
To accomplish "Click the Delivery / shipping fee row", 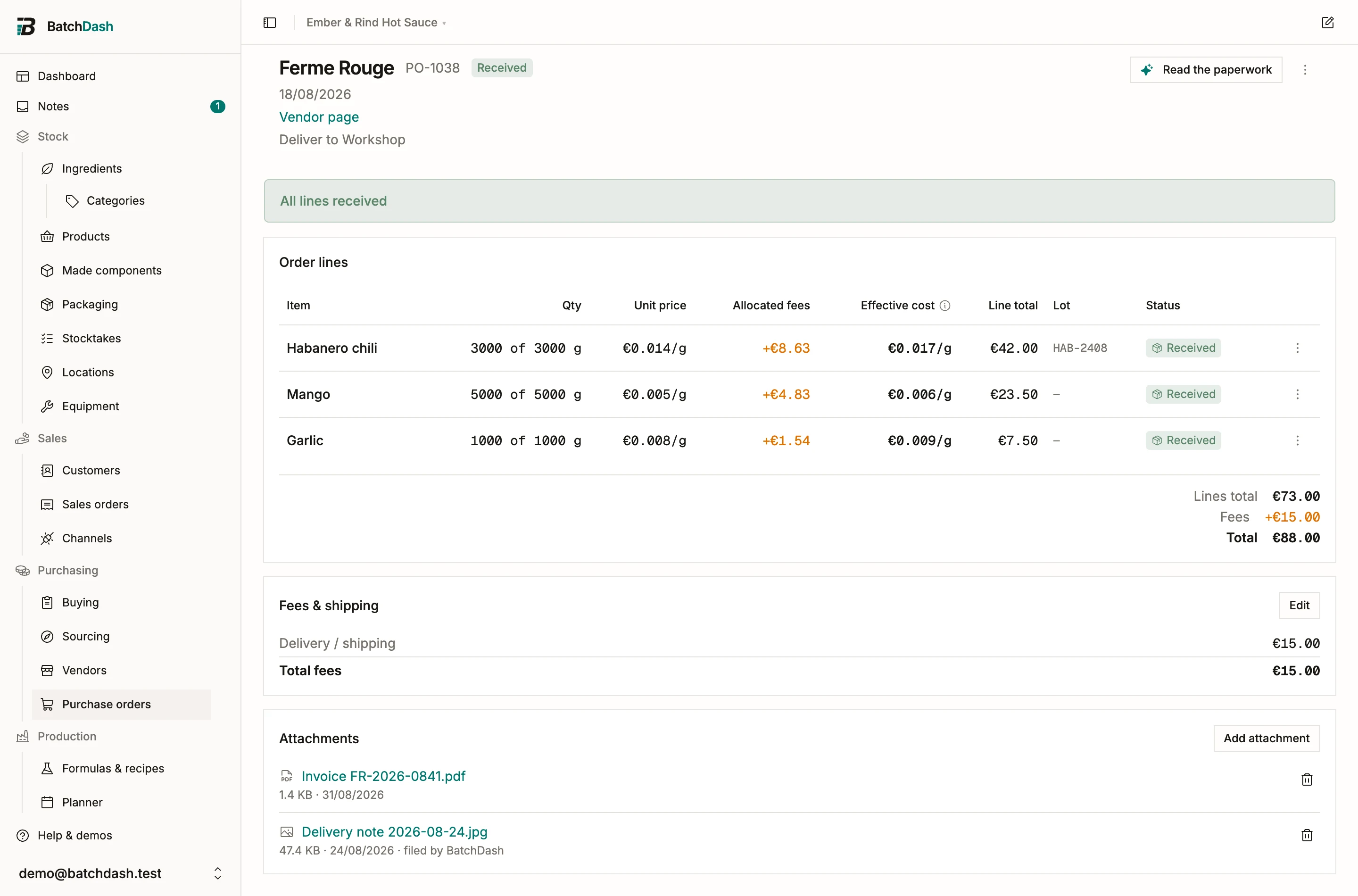I will click(799, 643).
